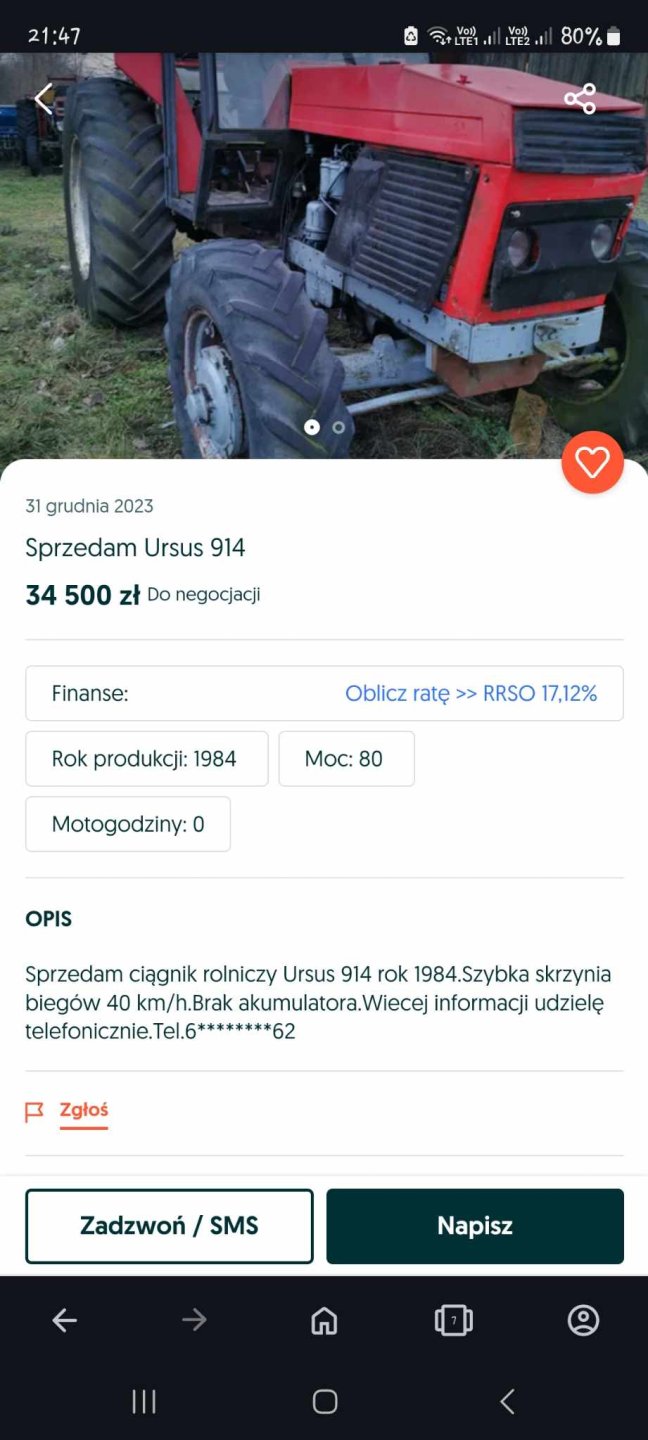Tap the back arrow over the photo
The image size is (648, 1440).
tap(43, 98)
